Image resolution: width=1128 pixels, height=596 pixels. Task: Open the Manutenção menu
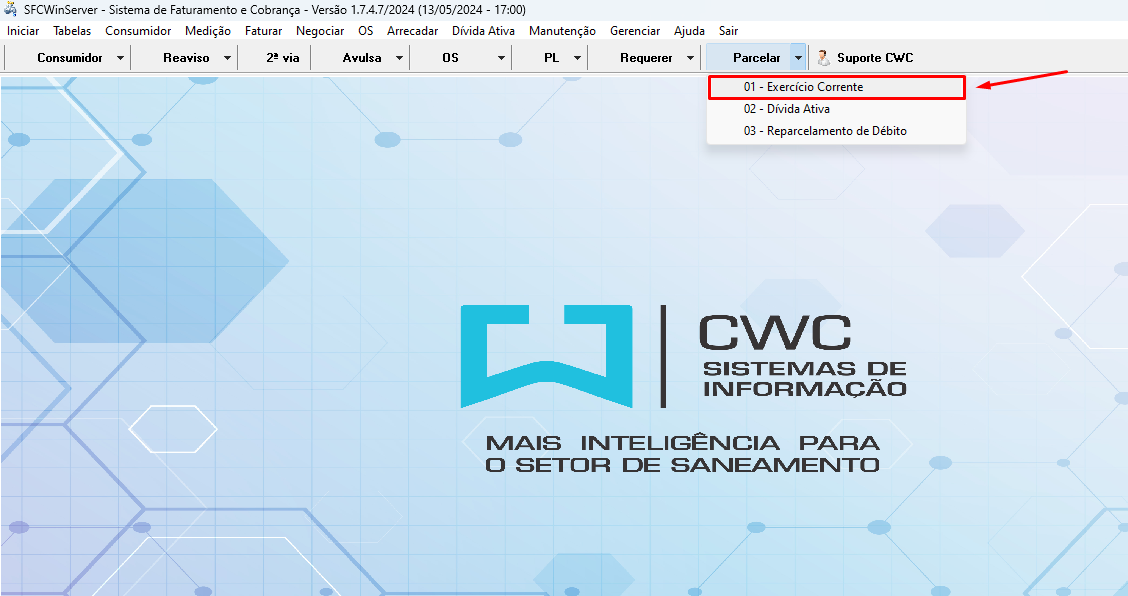pyautogui.click(x=562, y=31)
